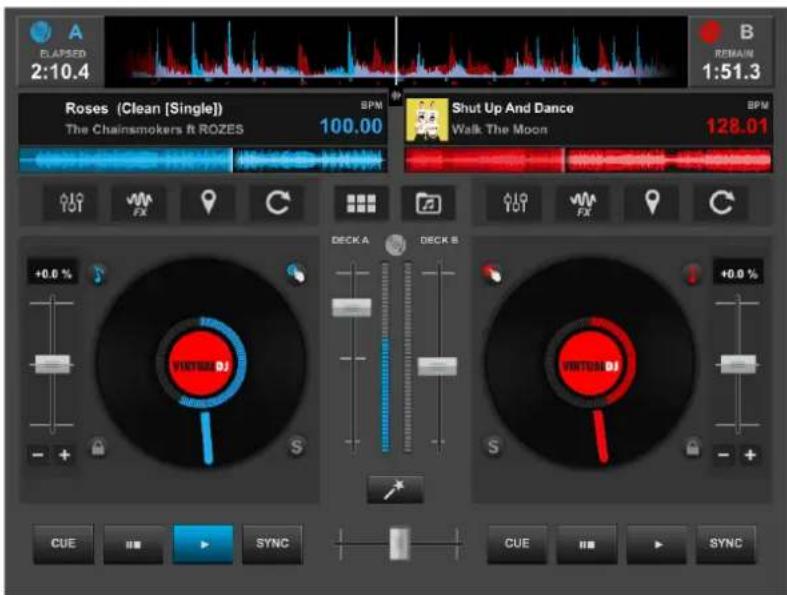Open the Deck A loop panel
Viewport: 787px width, 595px height.
[278, 203]
